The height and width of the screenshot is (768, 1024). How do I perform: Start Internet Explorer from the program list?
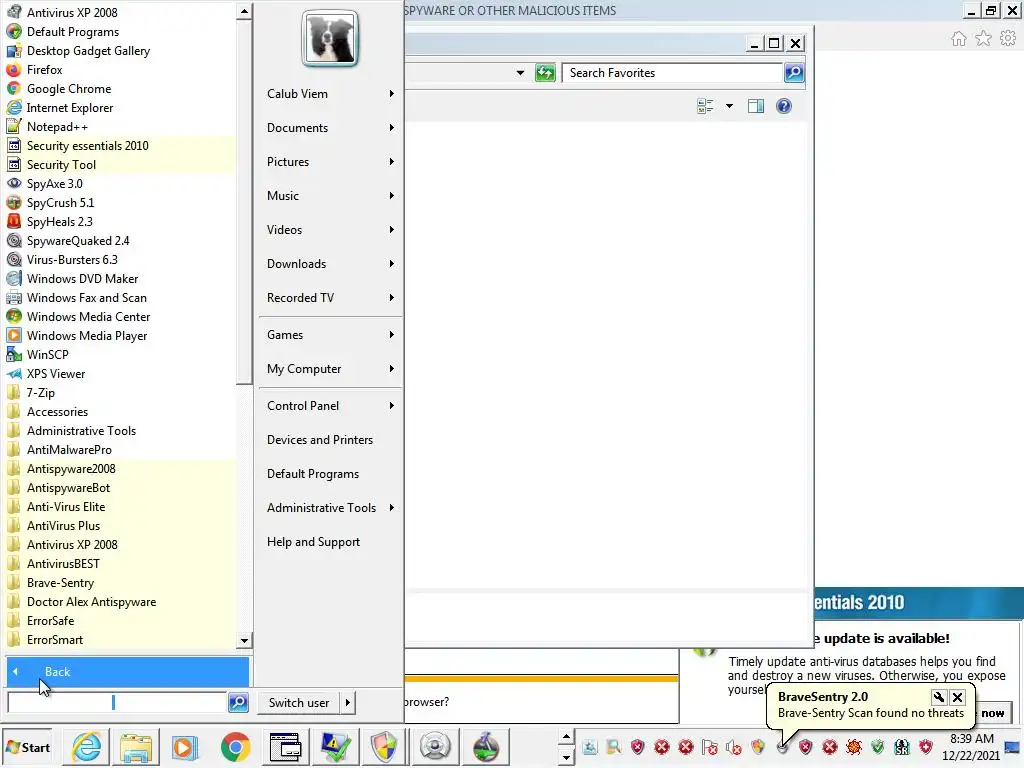pyautogui.click(x=70, y=107)
